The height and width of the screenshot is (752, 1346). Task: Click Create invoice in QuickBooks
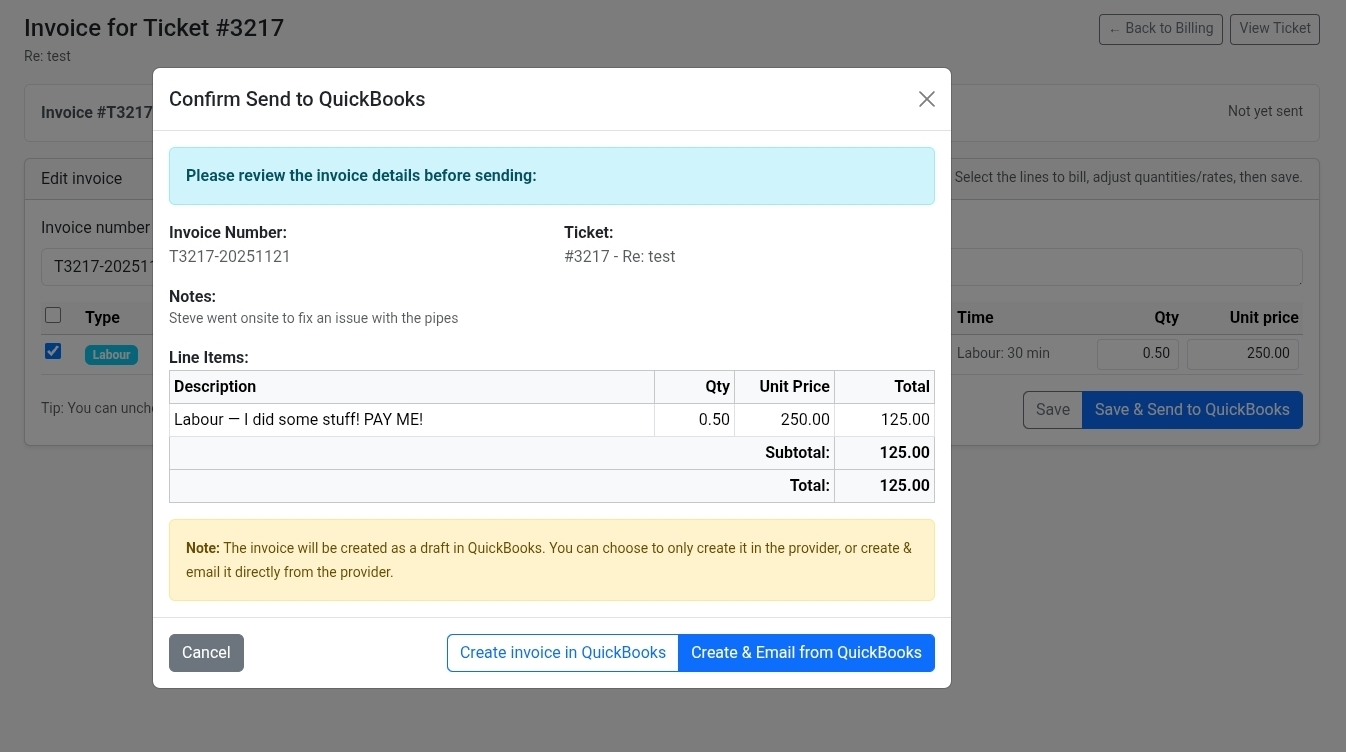tap(562, 652)
